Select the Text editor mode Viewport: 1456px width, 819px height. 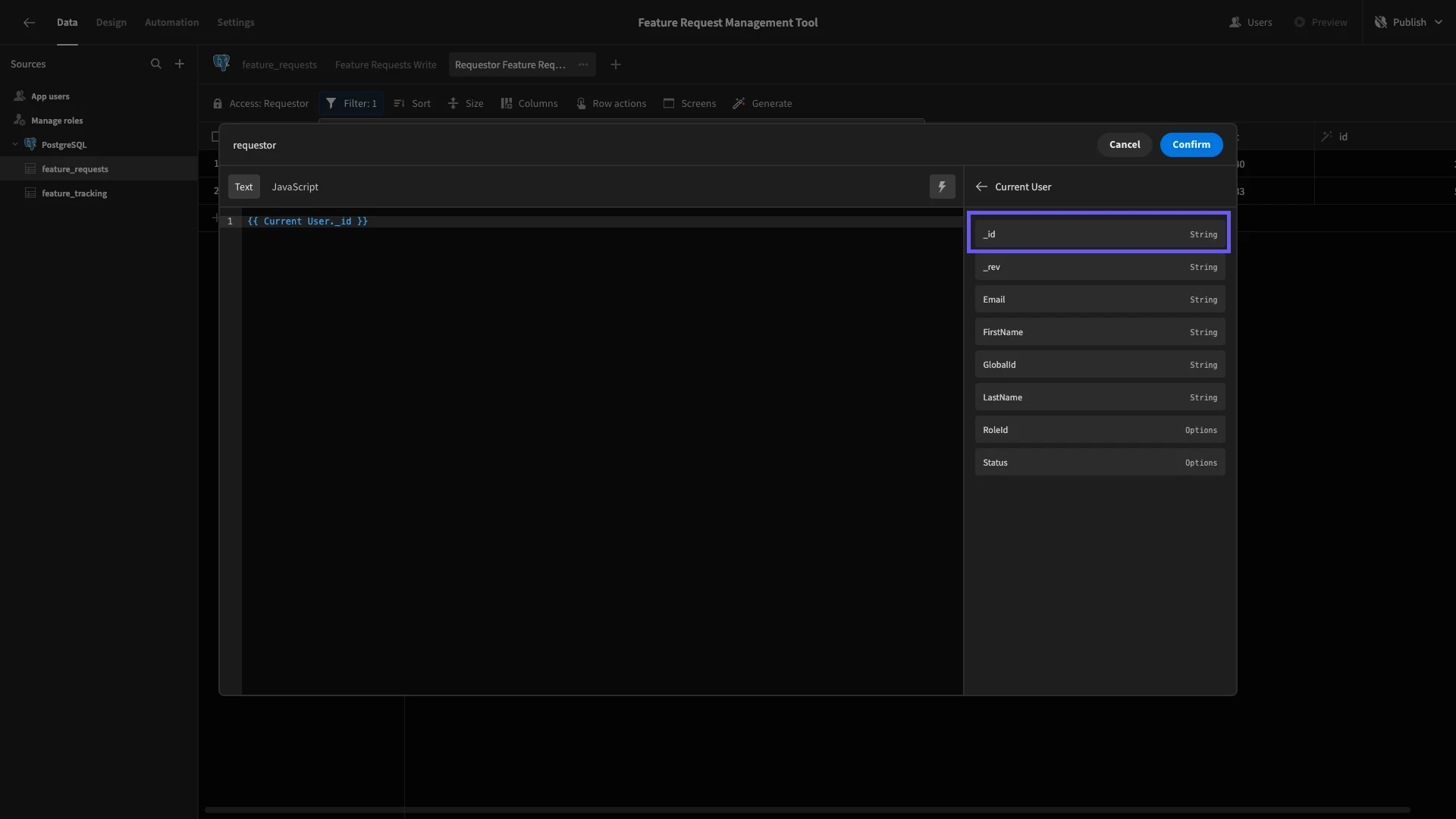(x=243, y=187)
